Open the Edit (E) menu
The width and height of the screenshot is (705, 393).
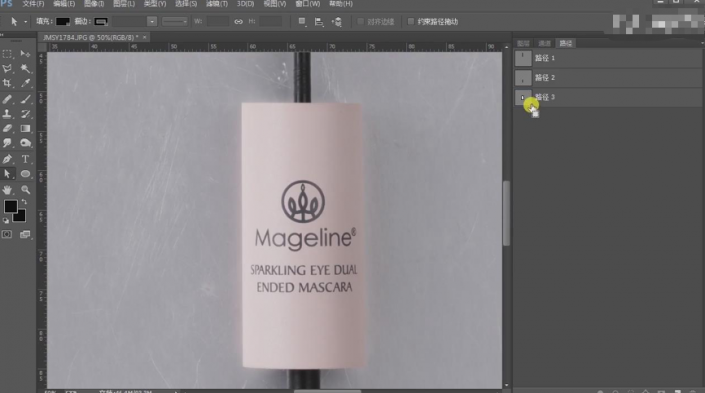[x=64, y=4]
